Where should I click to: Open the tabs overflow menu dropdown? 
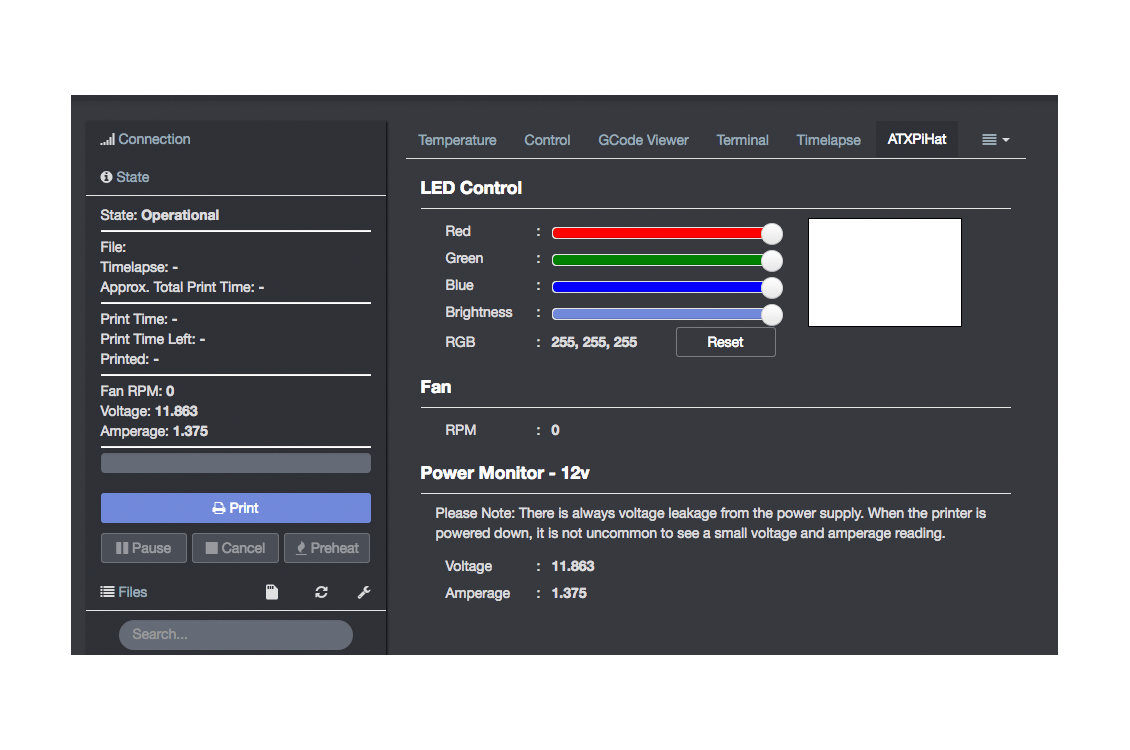[x=995, y=140]
